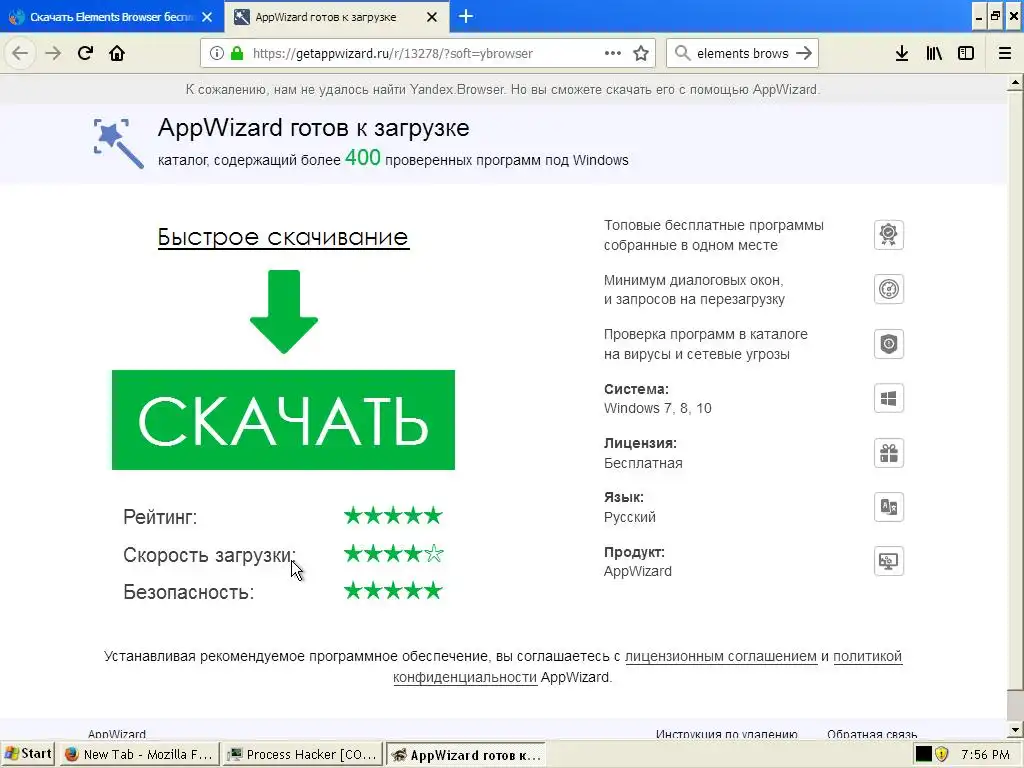The width and height of the screenshot is (1024, 768).
Task: Open the Быстрое скачивание link
Action: pos(283,237)
